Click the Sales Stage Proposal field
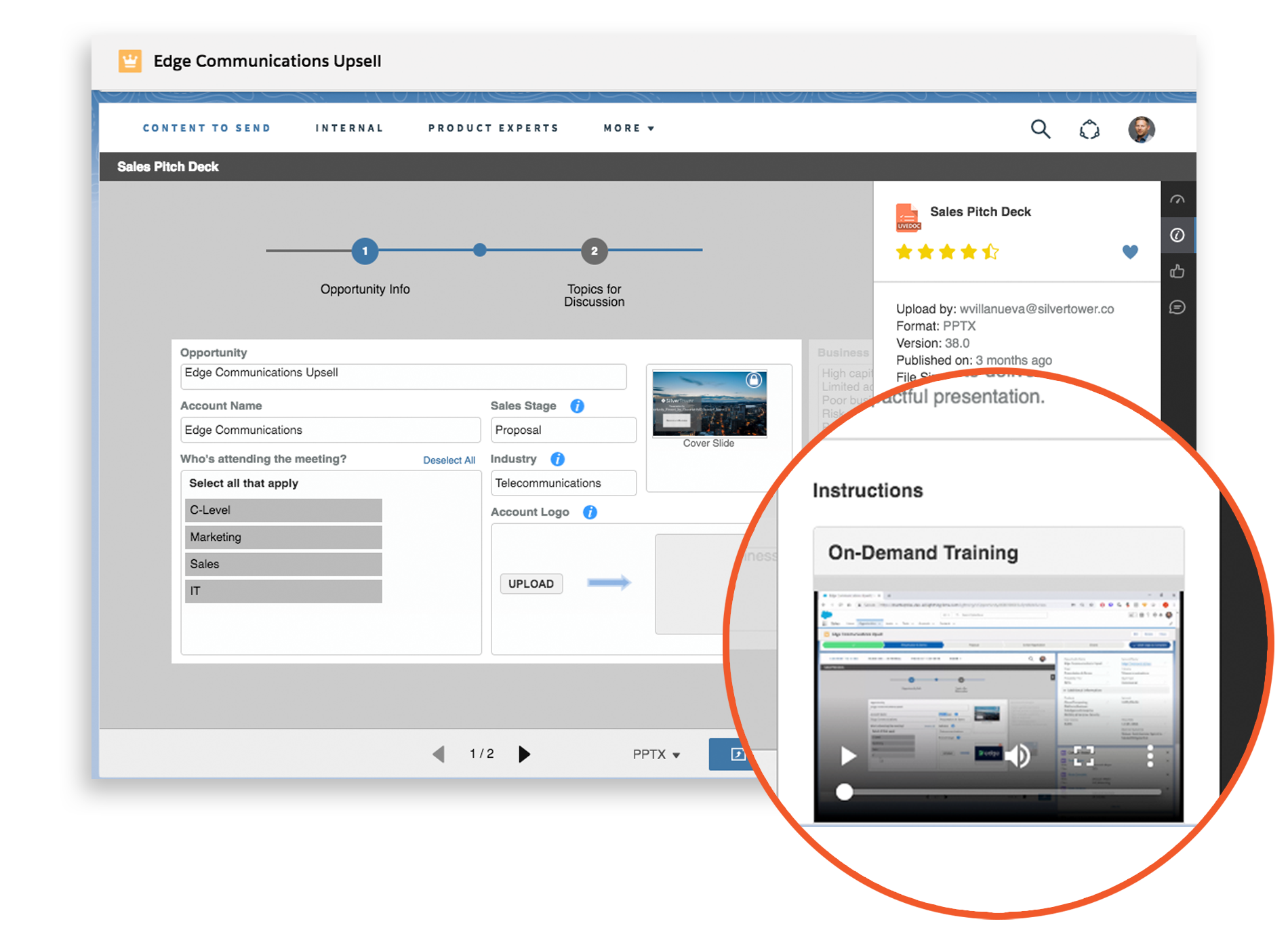 563,430
